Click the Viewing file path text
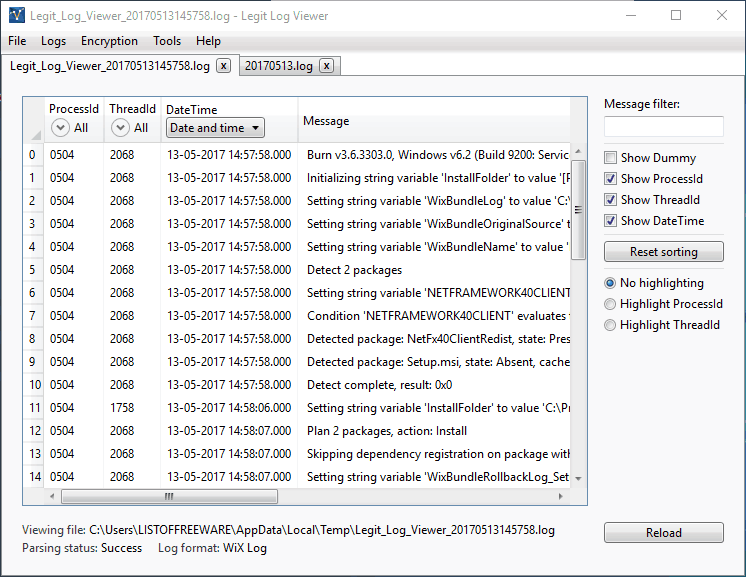This screenshot has width=746, height=577. pyautogui.click(x=322, y=530)
